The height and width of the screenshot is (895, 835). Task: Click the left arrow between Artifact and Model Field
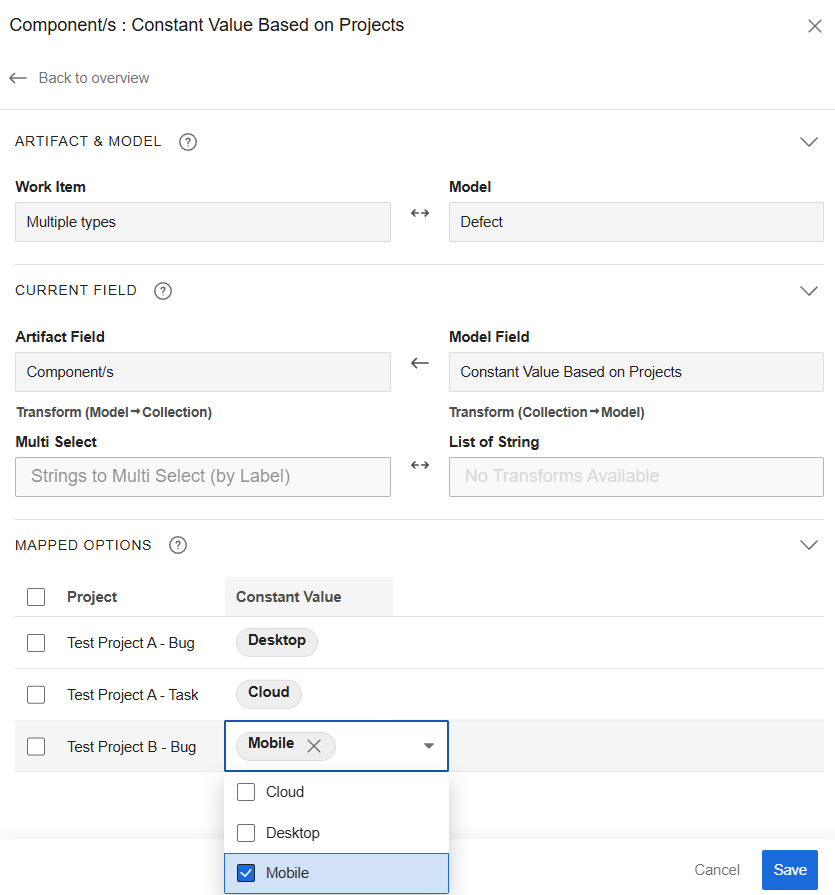tap(420, 363)
